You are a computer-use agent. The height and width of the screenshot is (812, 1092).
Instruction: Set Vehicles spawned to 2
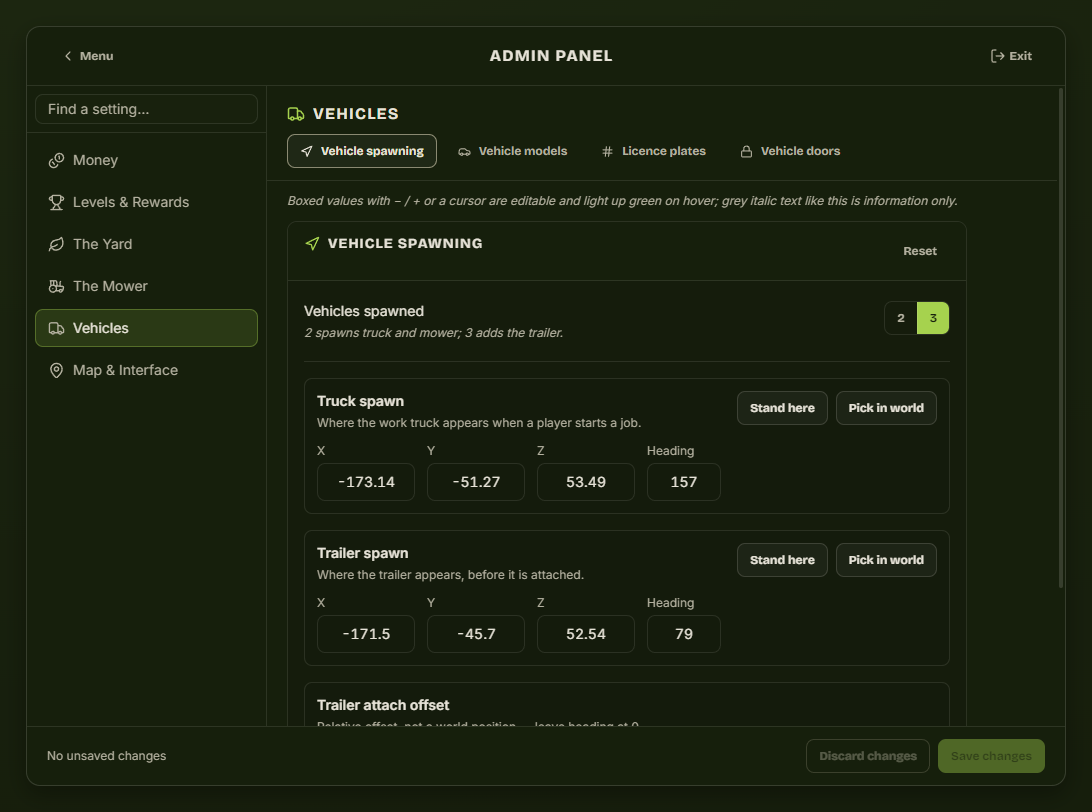click(900, 318)
